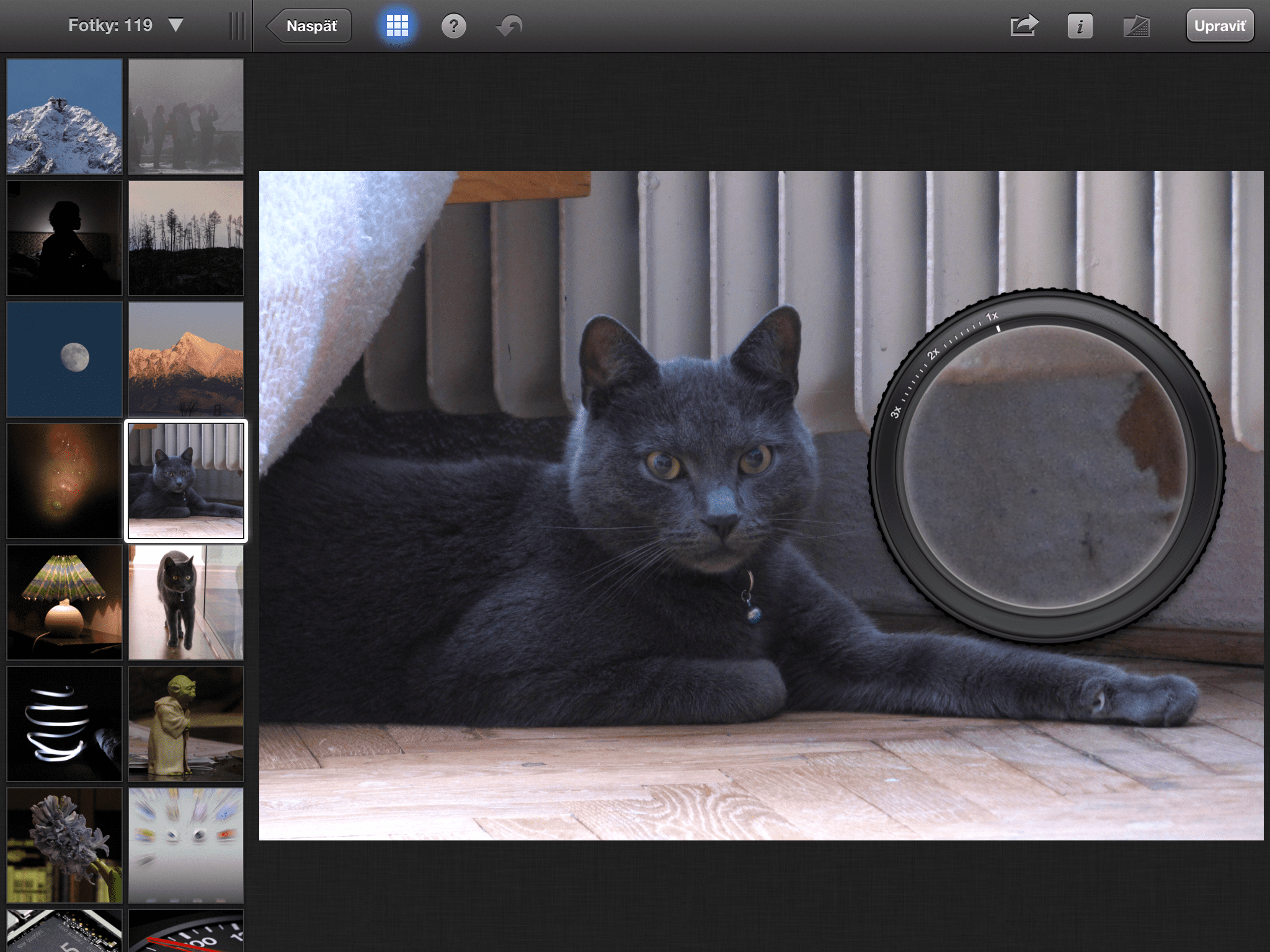The image size is (1270, 952).
Task: Select the sunset orange mountain thumbnail
Action: click(186, 359)
